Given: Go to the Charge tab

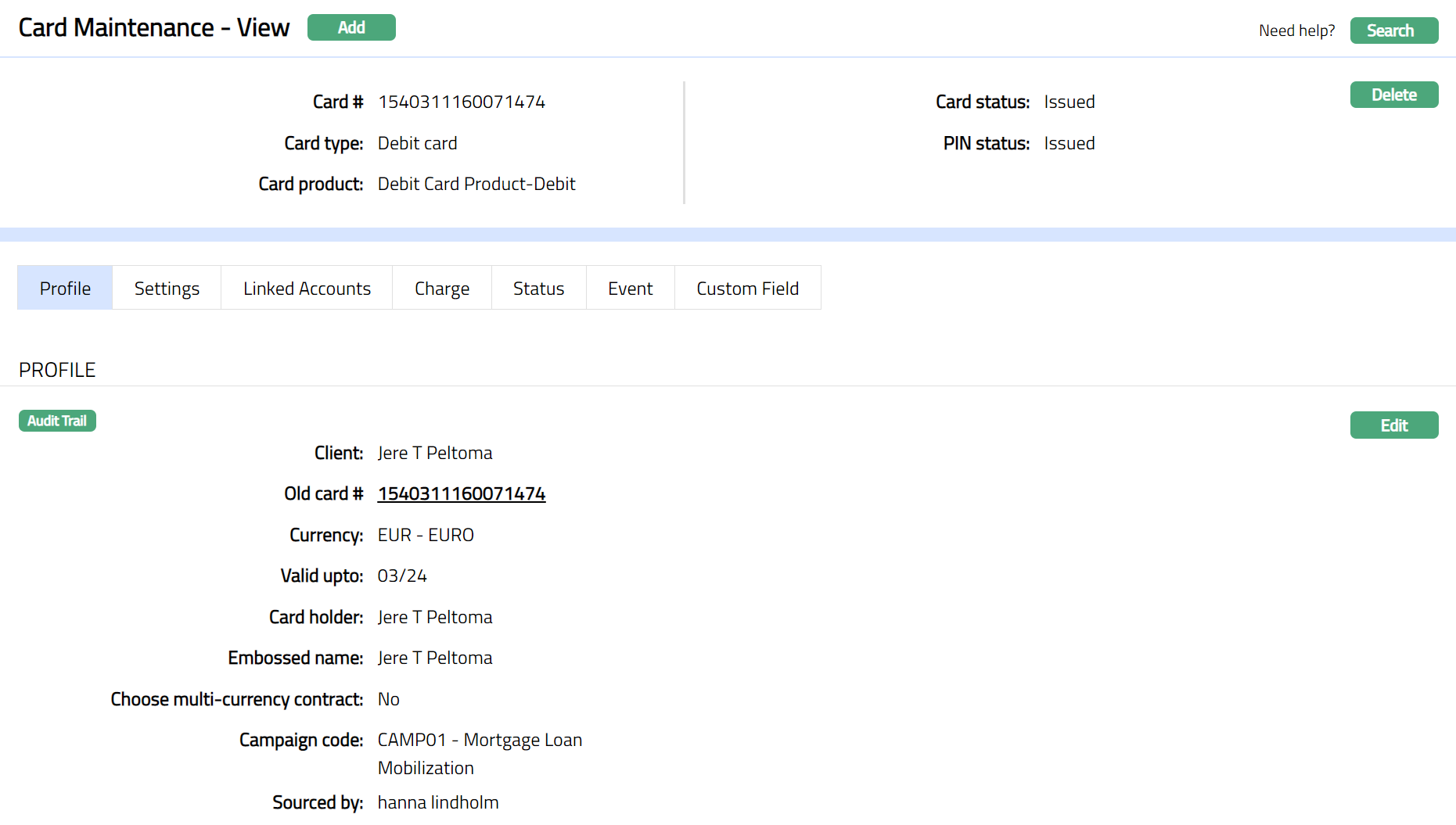Looking at the screenshot, I should click(x=442, y=289).
